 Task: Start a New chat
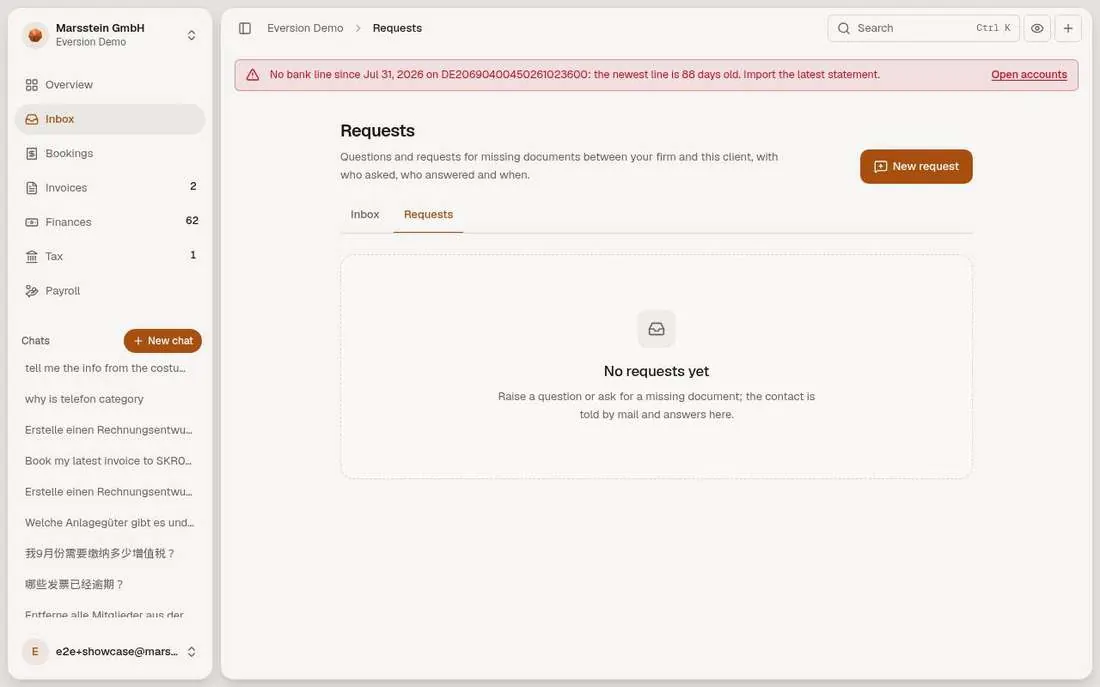[x=163, y=340]
